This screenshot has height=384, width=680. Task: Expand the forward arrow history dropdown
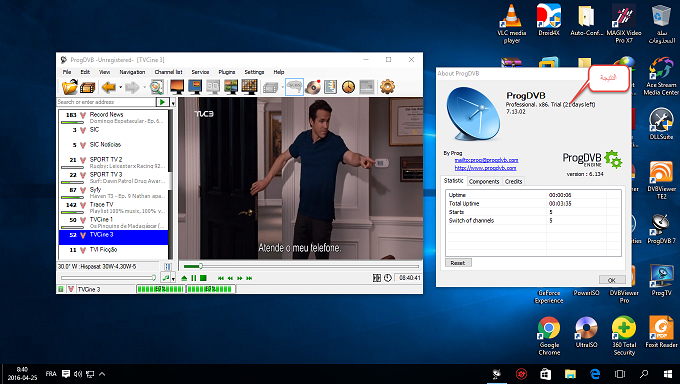point(144,88)
